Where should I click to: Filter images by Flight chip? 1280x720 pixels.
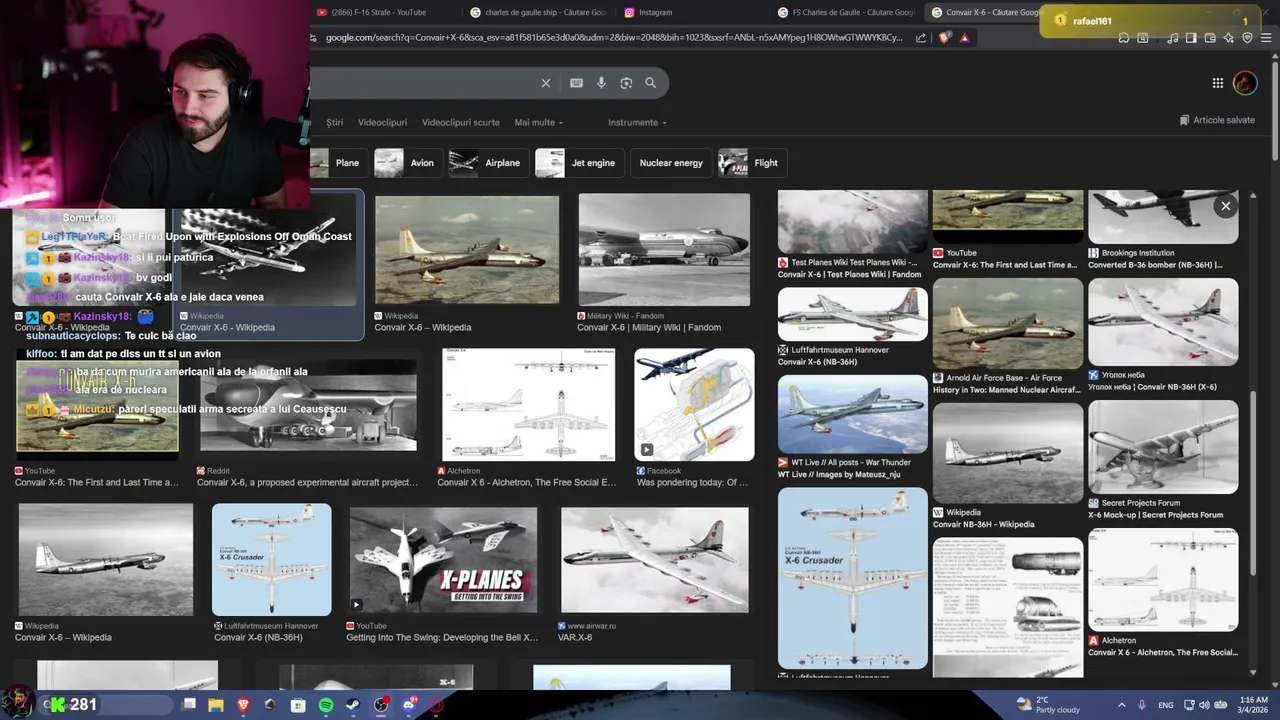[752, 163]
